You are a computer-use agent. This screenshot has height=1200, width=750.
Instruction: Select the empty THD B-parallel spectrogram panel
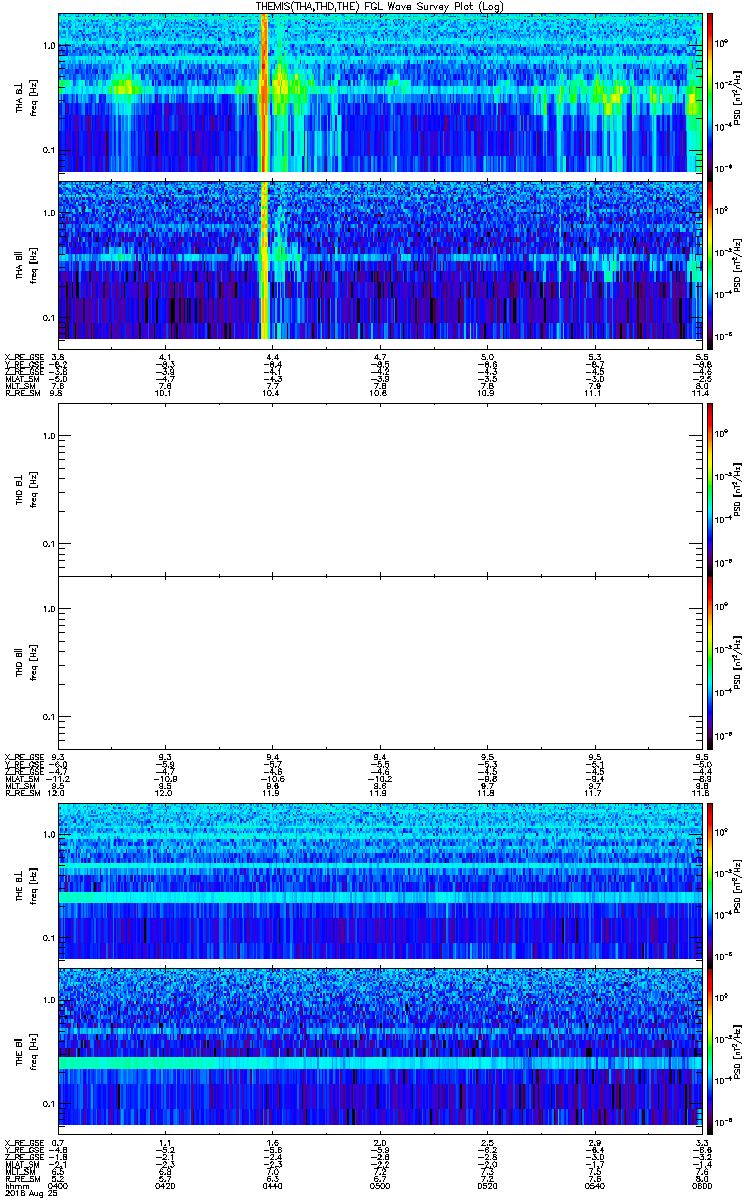(379, 662)
